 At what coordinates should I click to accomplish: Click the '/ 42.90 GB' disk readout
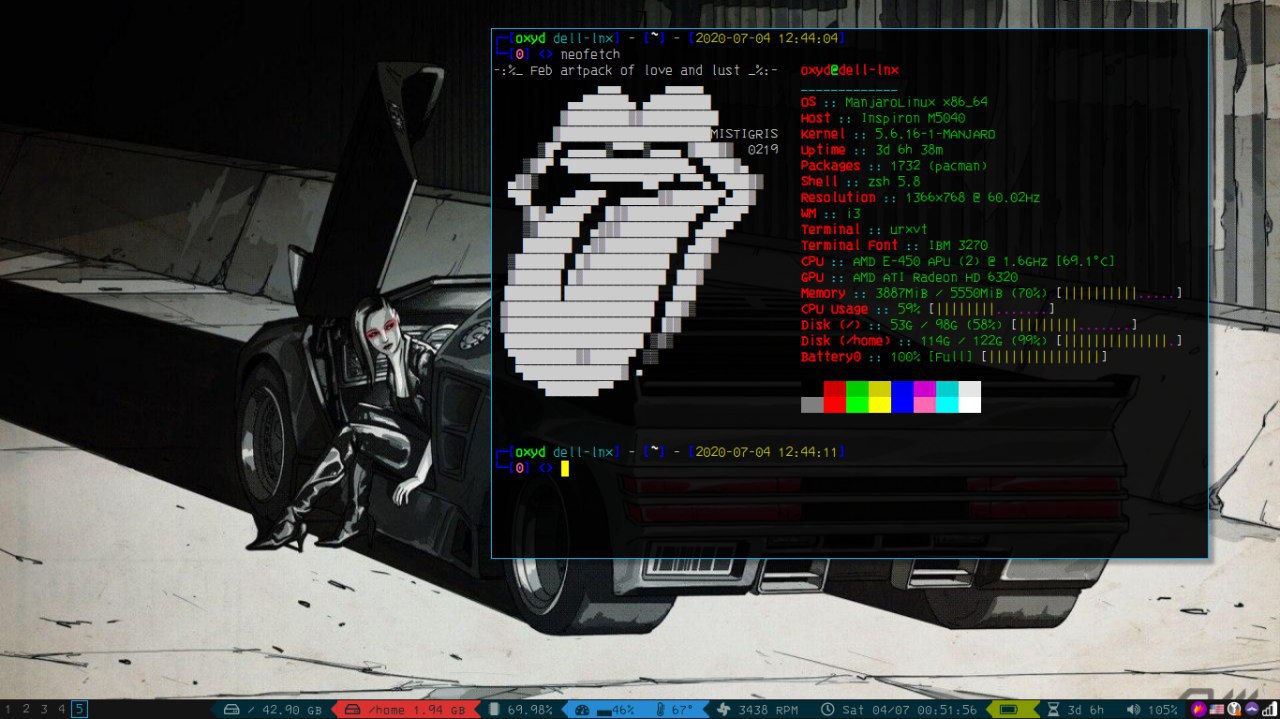click(x=285, y=709)
